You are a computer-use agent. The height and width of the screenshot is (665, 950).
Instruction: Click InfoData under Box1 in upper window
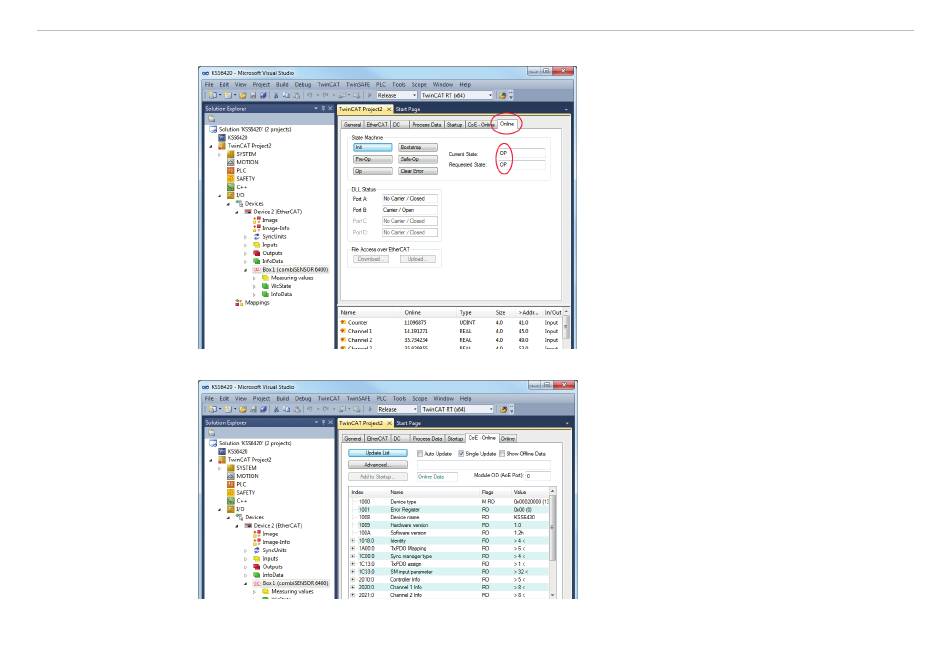click(x=281, y=294)
